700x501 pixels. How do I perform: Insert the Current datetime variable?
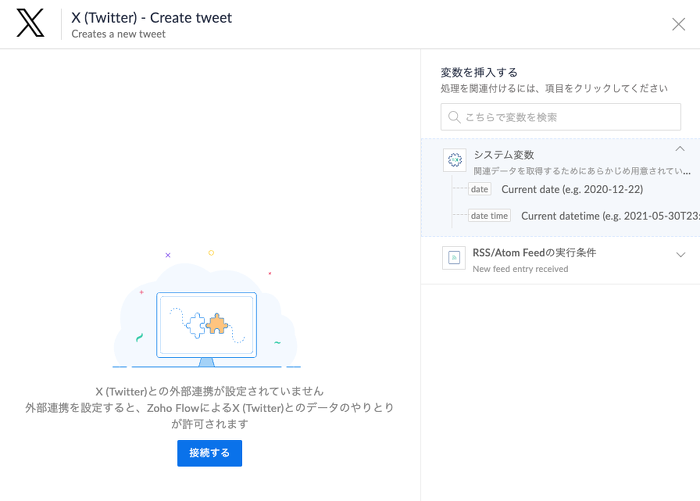point(610,216)
